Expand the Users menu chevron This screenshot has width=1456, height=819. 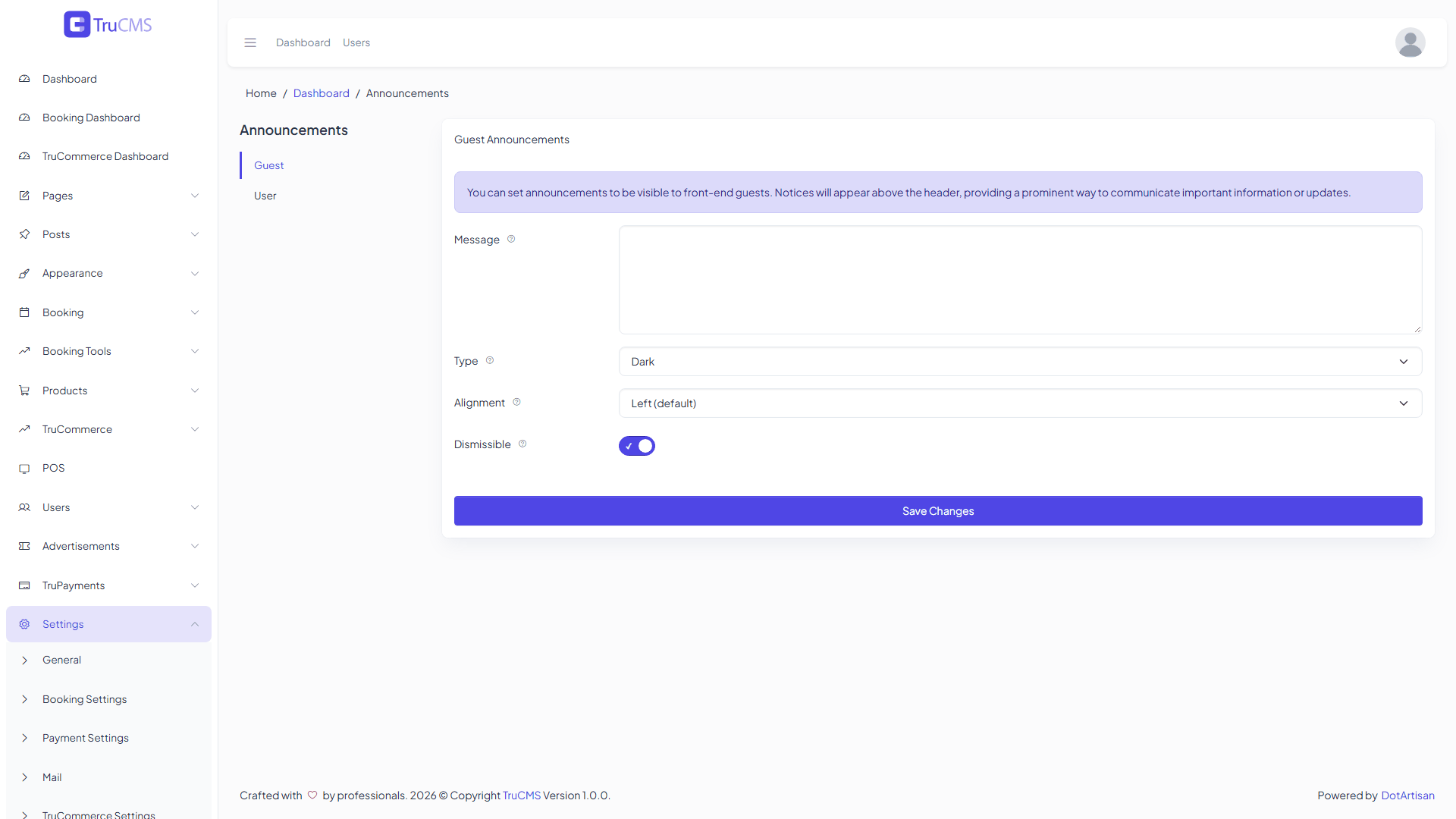click(x=195, y=507)
